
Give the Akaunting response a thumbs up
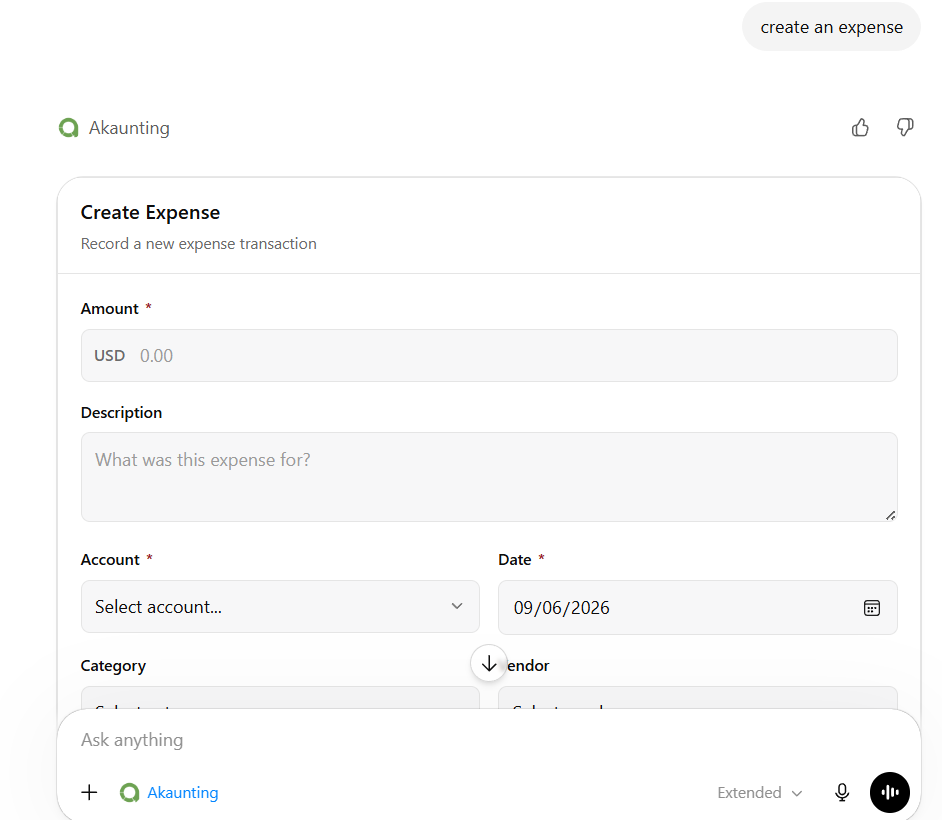(x=860, y=127)
